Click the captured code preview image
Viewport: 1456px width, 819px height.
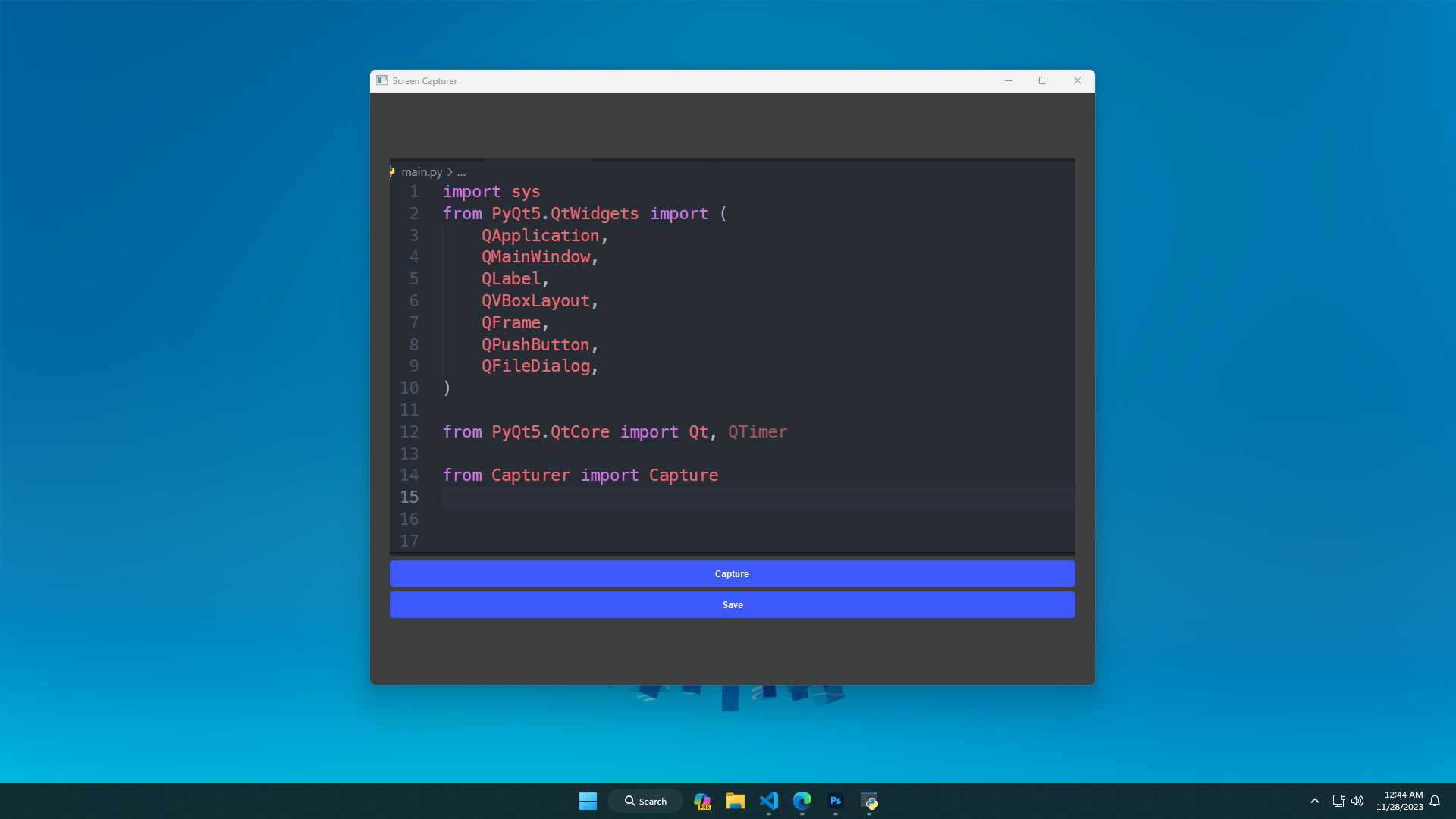tap(732, 356)
